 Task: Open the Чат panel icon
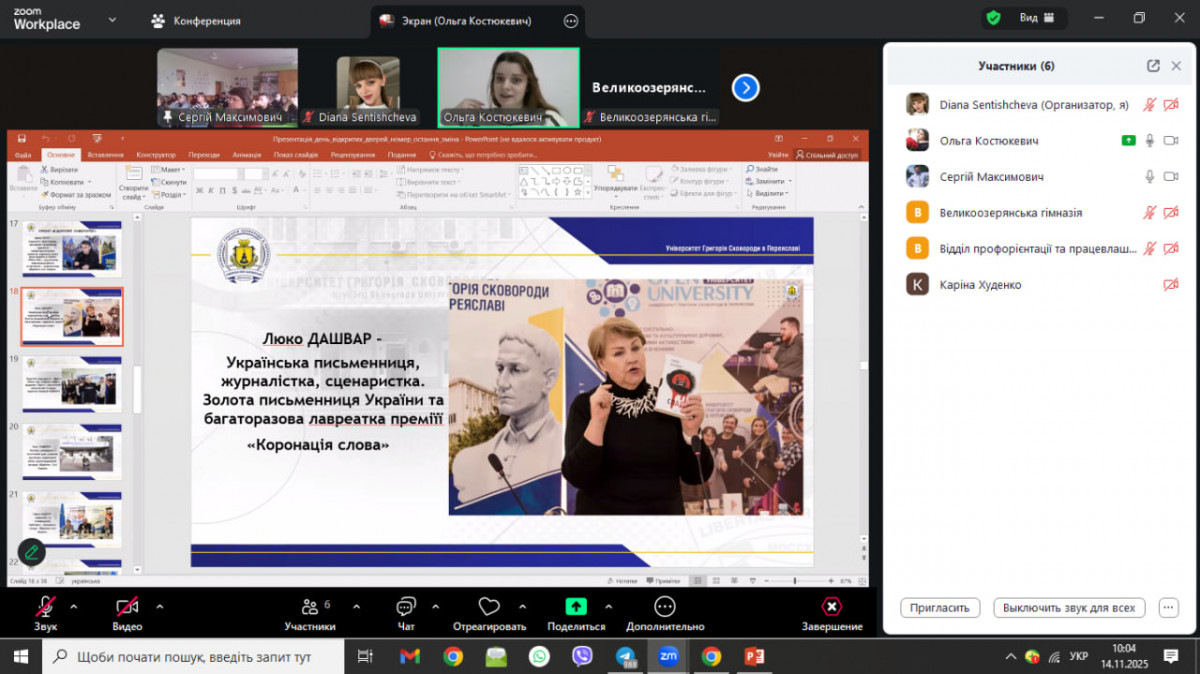[x=405, y=607]
